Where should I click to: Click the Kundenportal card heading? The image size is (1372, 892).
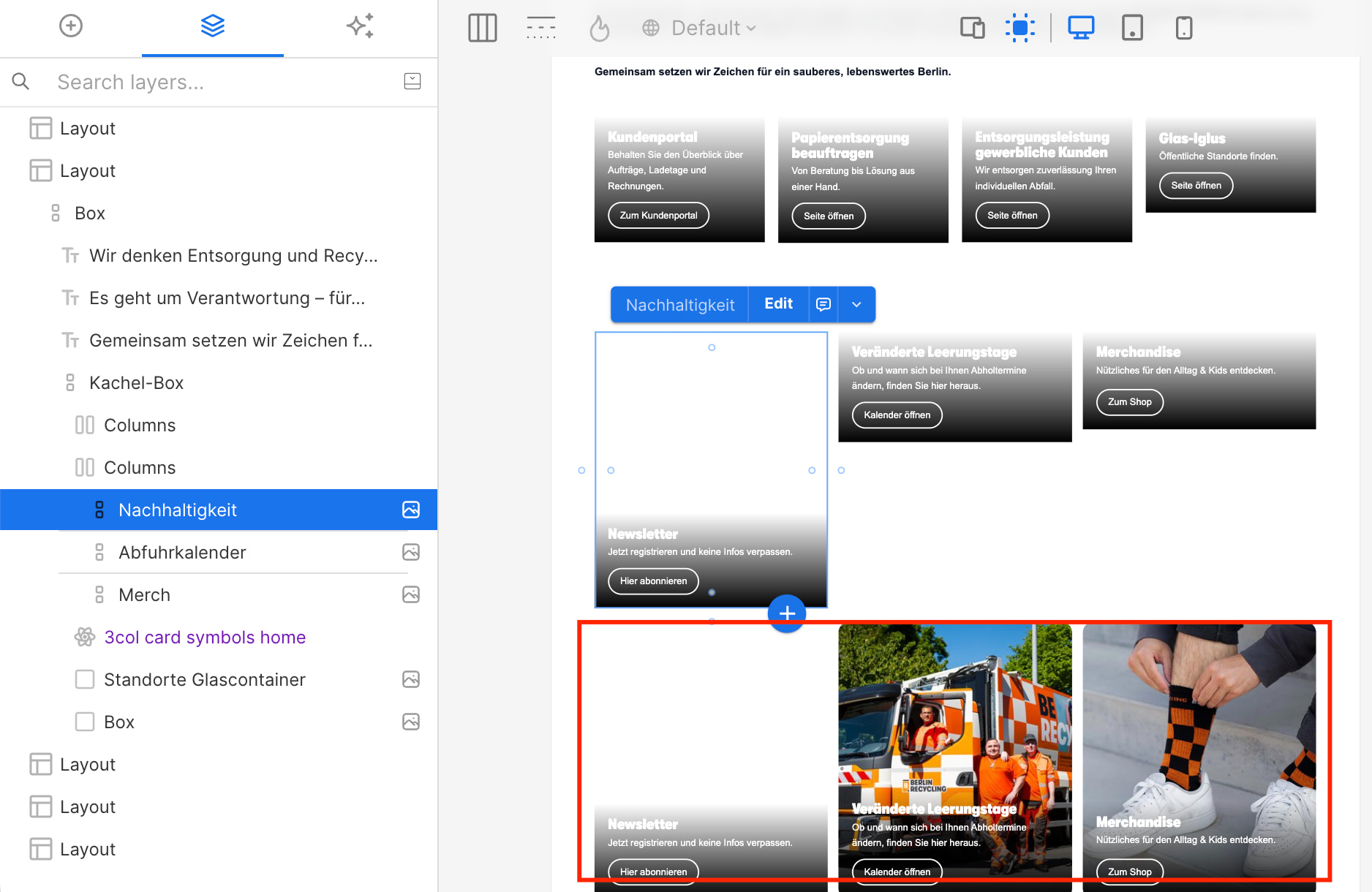click(x=652, y=137)
